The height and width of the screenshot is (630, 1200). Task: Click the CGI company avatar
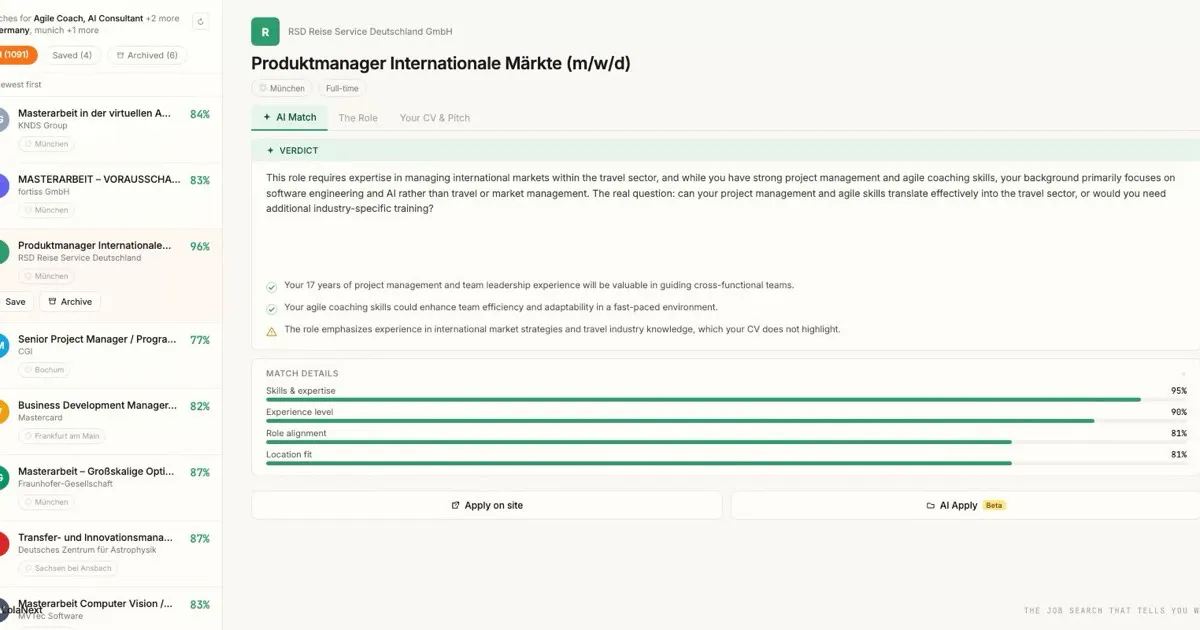pyautogui.click(x=3, y=345)
